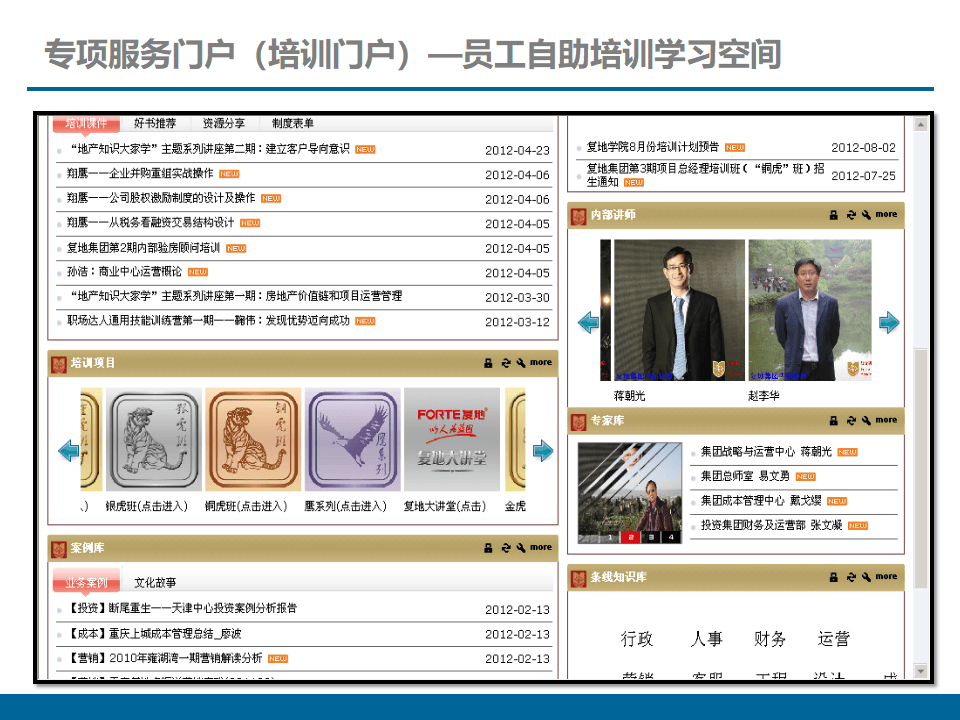Click left arrow of 培训项目 carousel

pyautogui.click(x=69, y=451)
